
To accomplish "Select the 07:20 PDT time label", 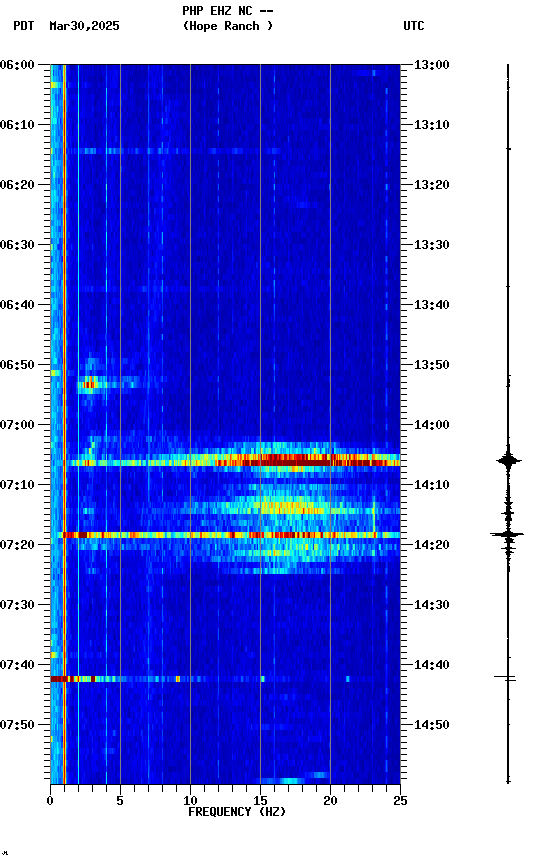I will coord(17,546).
